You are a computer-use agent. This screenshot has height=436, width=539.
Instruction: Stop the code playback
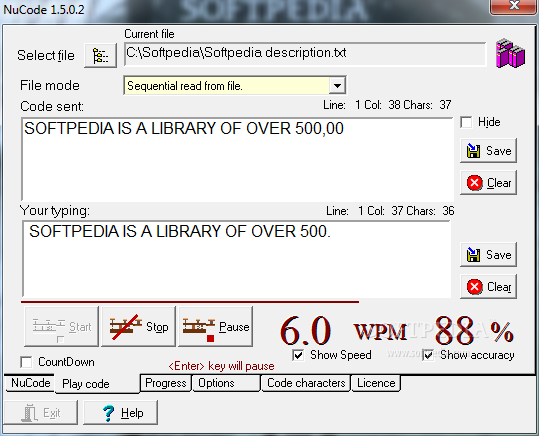(x=139, y=326)
